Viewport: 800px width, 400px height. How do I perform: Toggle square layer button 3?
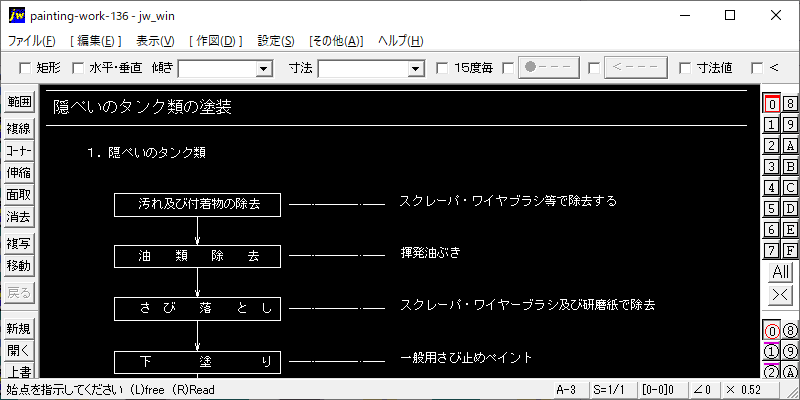(x=772, y=166)
